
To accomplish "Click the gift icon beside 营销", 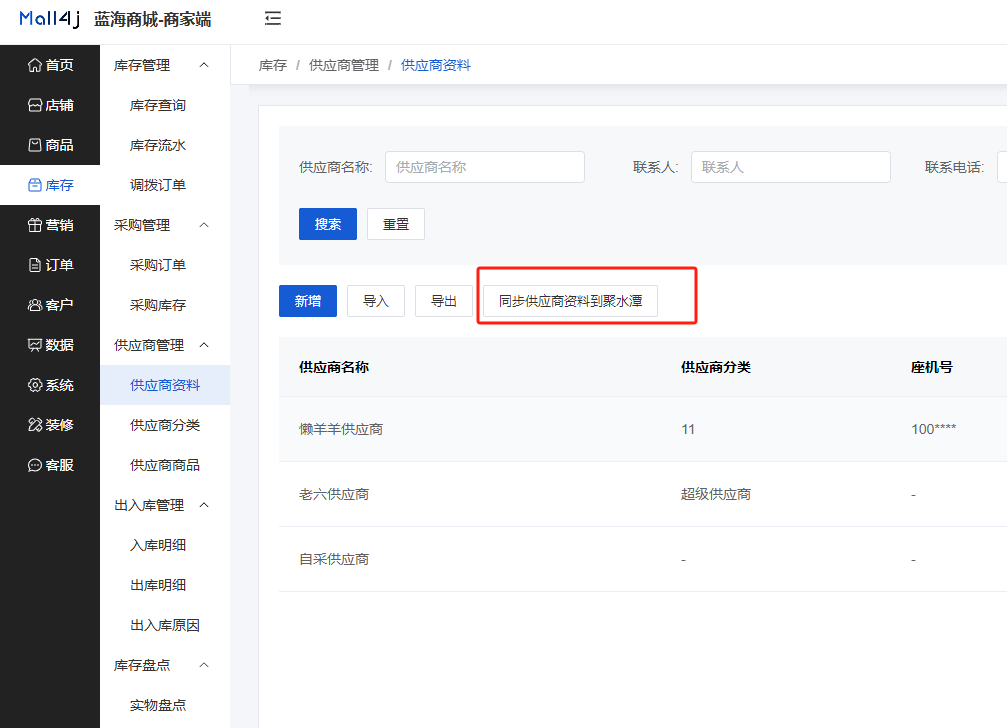I will (x=35, y=225).
